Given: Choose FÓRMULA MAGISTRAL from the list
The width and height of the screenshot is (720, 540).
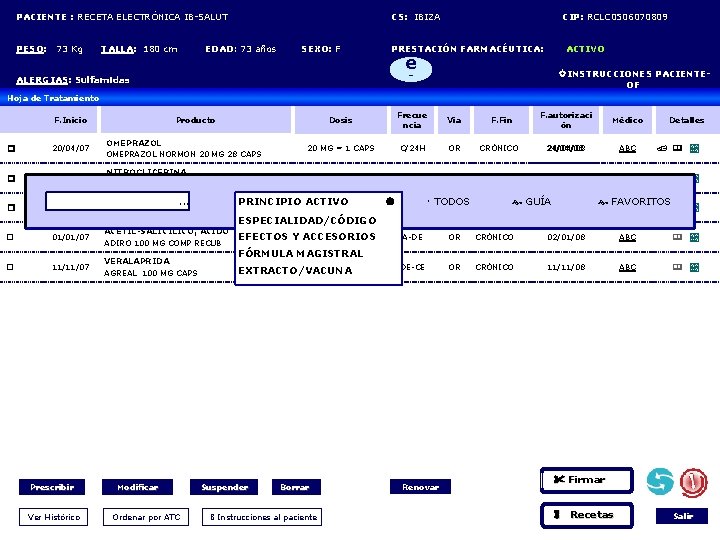Looking at the screenshot, I should 301,253.
